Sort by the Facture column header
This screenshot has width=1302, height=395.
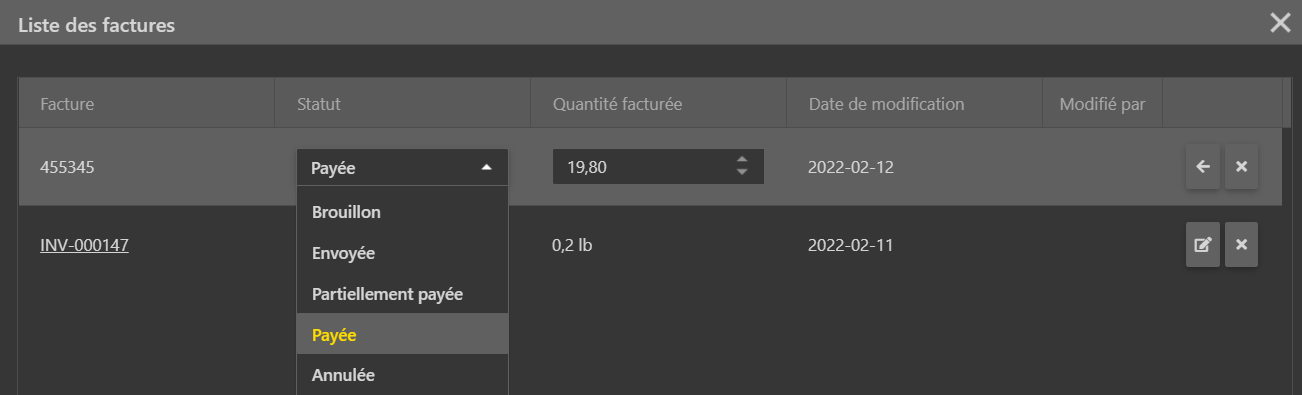(x=147, y=103)
